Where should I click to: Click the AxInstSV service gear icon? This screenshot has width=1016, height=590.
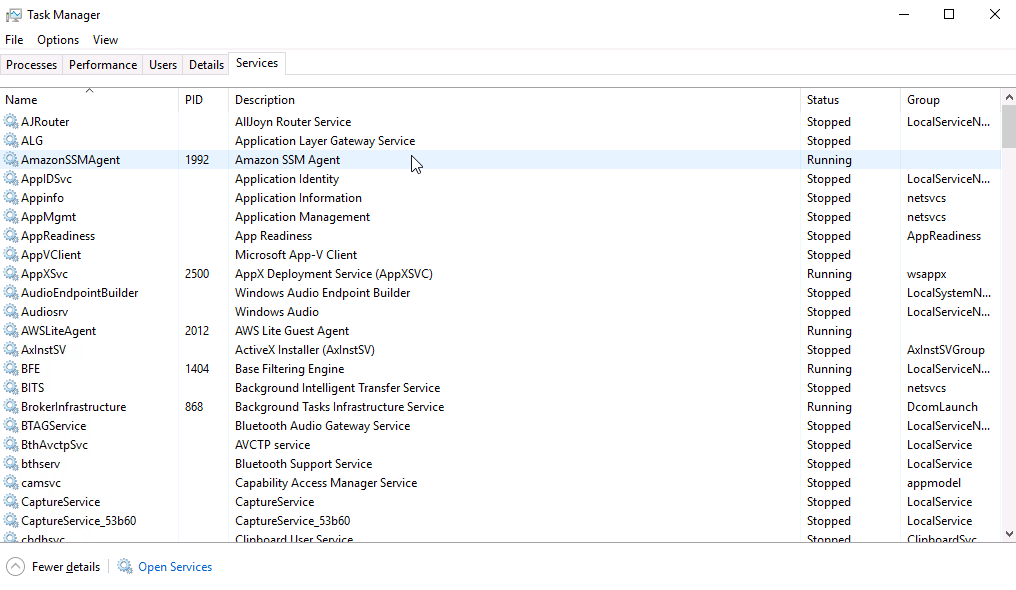tap(11, 350)
